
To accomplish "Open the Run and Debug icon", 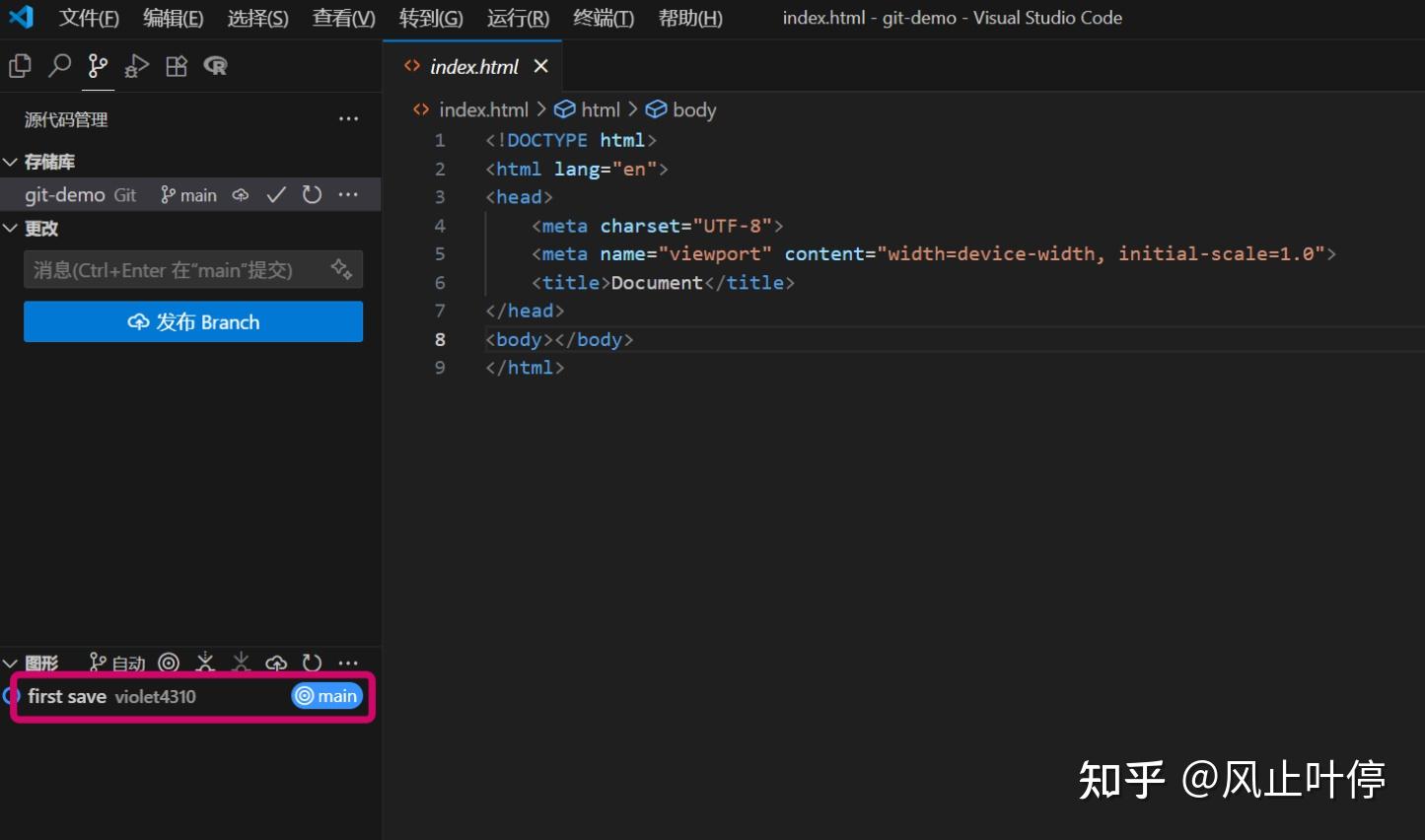I will (136, 66).
